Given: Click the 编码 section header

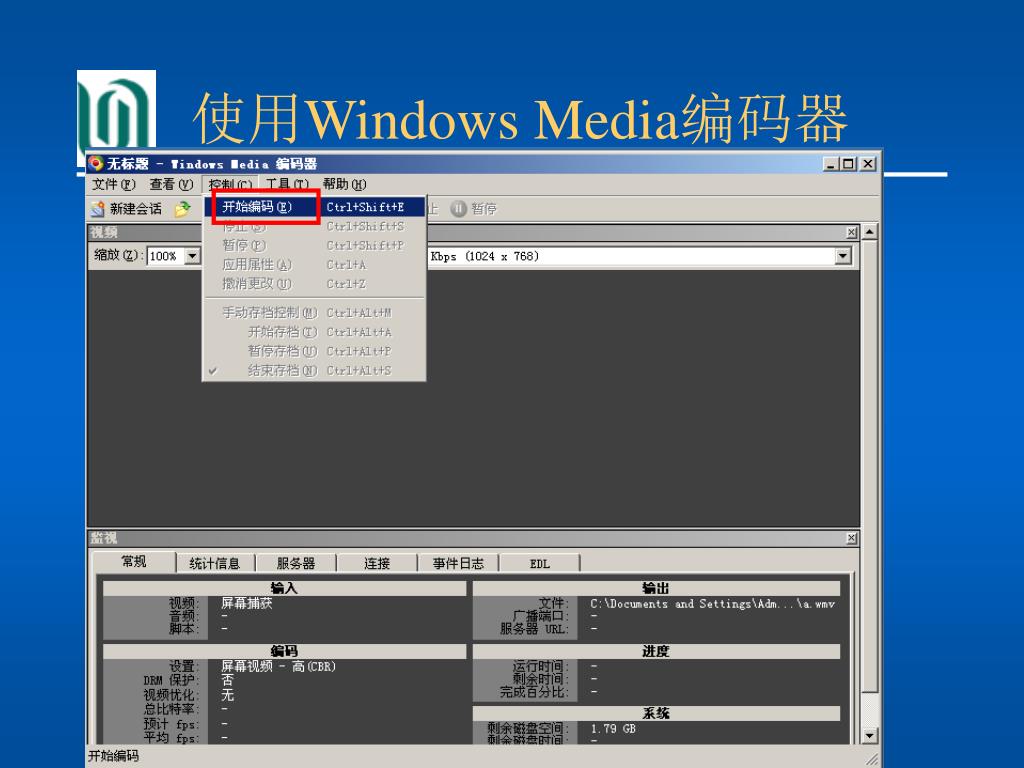Looking at the screenshot, I should tap(284, 651).
